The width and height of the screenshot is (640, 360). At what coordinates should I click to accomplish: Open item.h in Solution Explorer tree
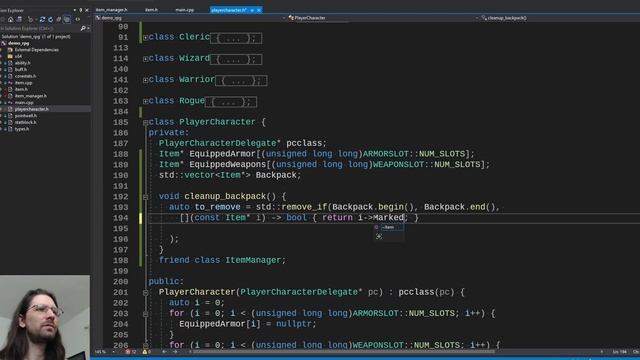[21, 89]
